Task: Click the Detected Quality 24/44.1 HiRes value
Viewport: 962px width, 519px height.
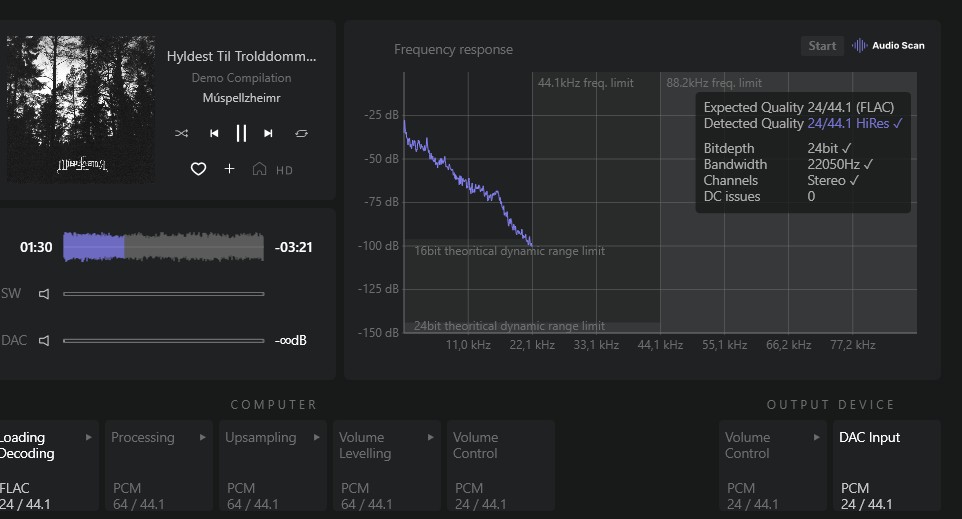Action: 855,123
